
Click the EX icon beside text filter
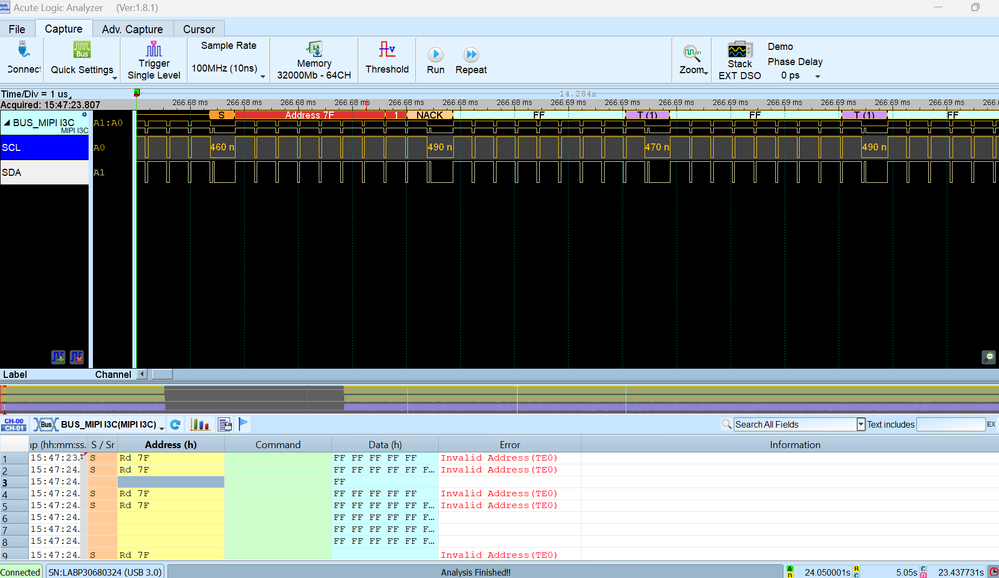(x=991, y=424)
